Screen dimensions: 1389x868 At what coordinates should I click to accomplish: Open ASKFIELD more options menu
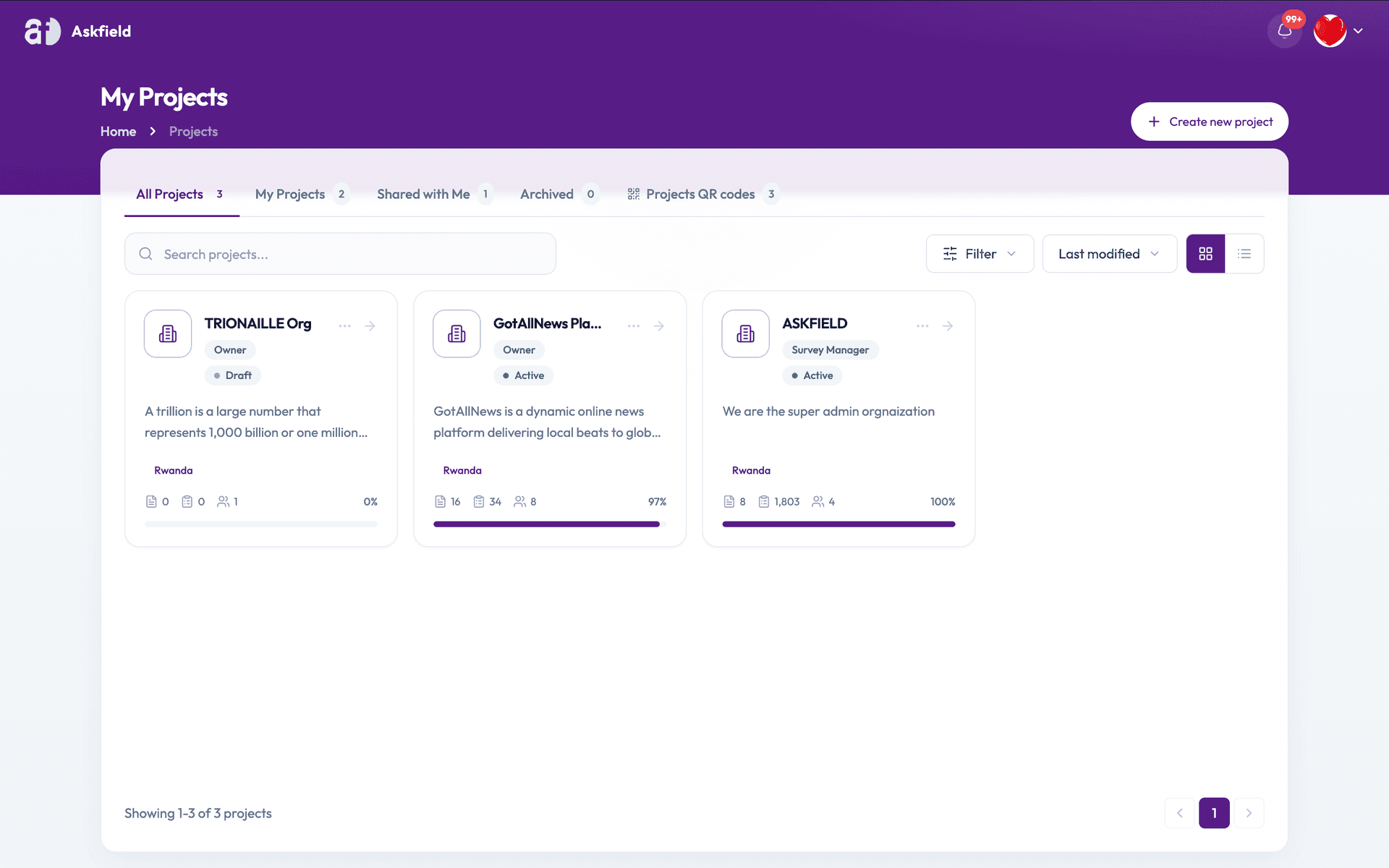tap(922, 326)
